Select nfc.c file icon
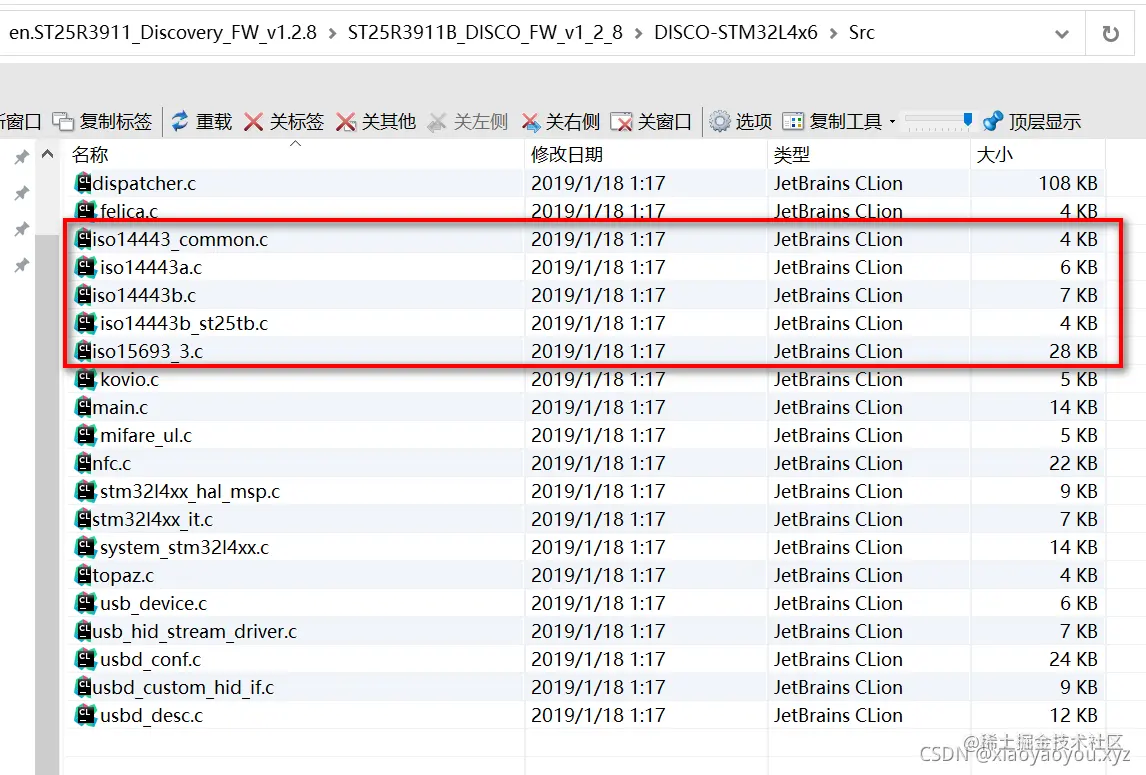Viewport: 1146px width, 775px height. tap(85, 463)
